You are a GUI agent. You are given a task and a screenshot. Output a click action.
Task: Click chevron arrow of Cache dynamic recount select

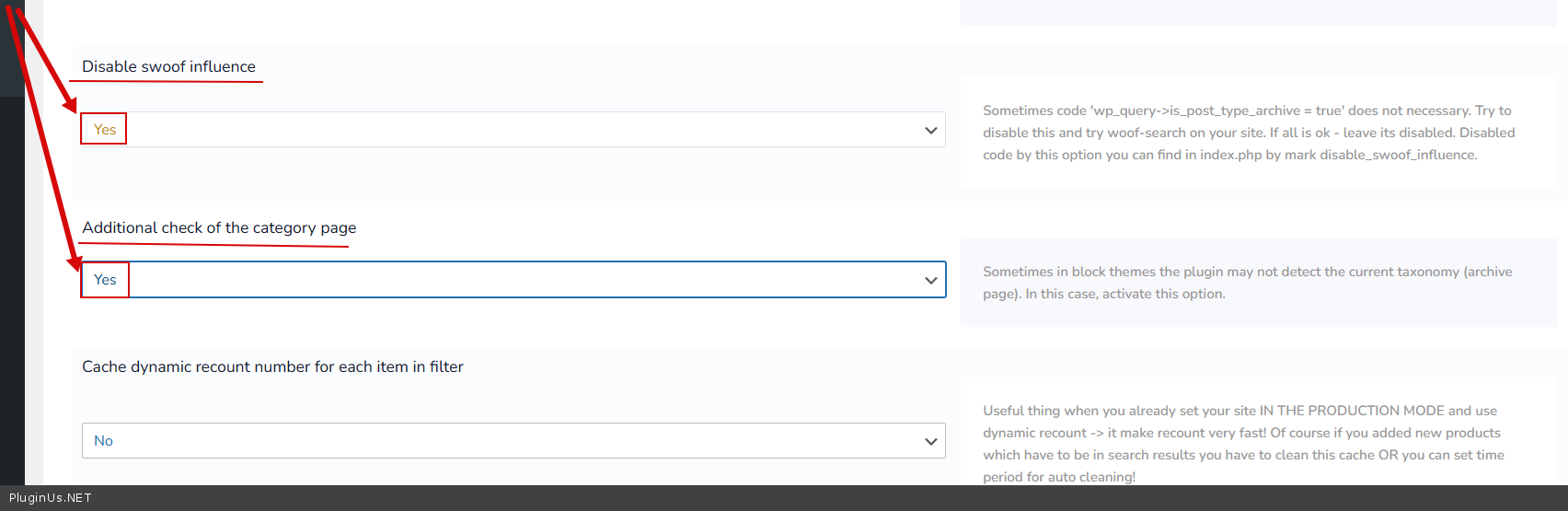click(x=930, y=442)
